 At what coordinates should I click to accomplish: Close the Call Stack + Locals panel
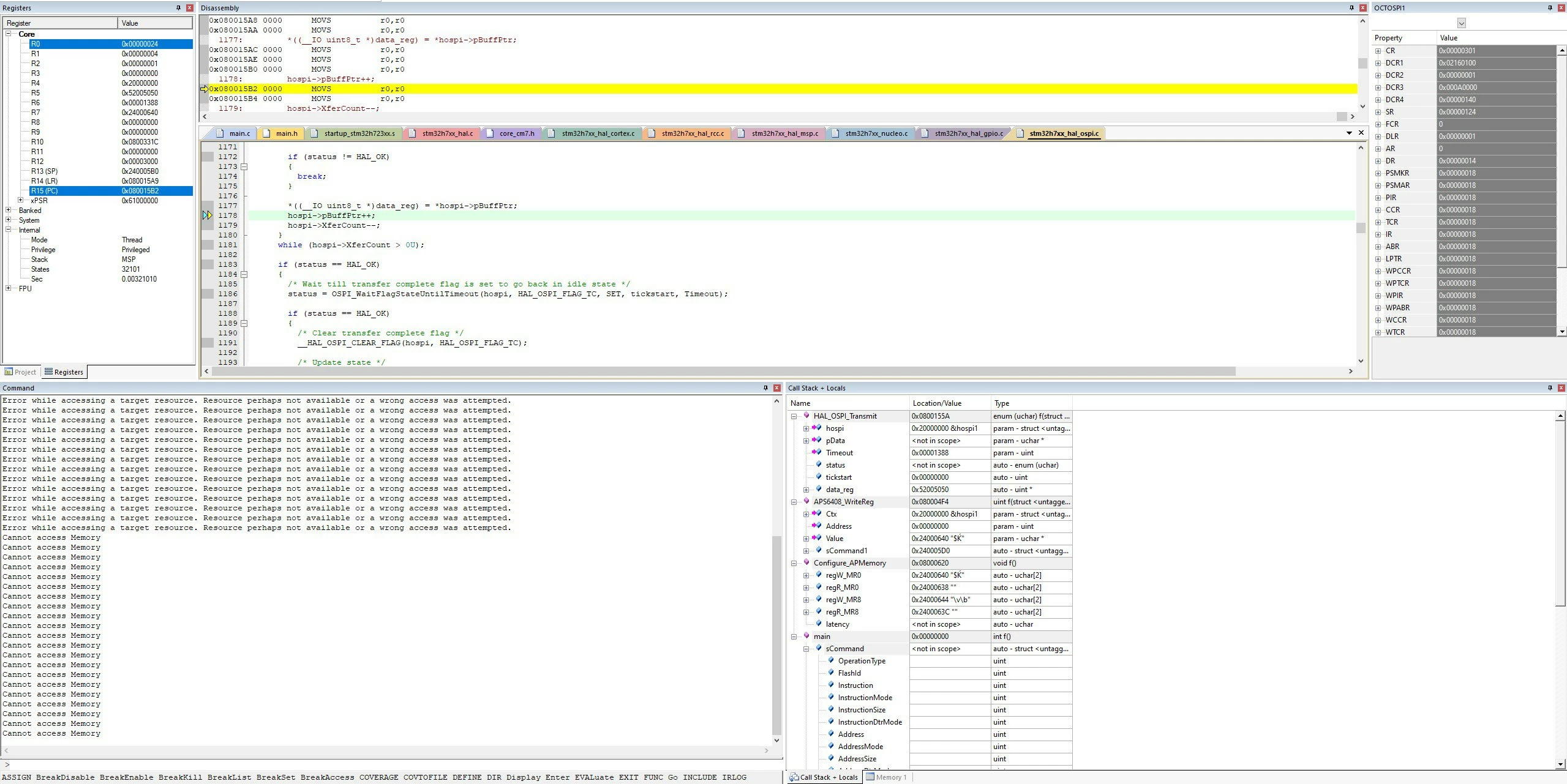(1561, 388)
